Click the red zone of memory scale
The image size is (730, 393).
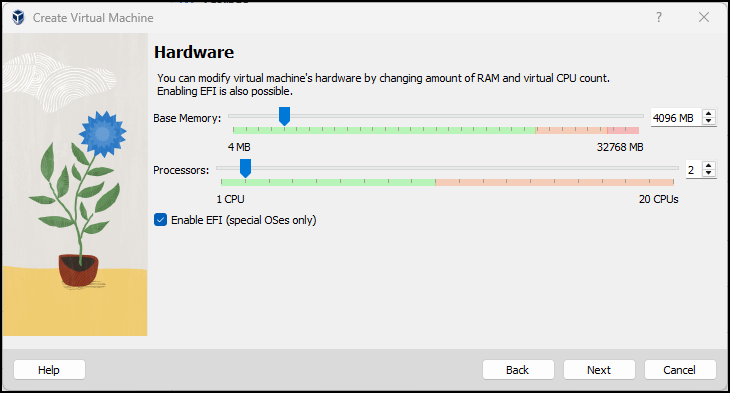point(623,130)
